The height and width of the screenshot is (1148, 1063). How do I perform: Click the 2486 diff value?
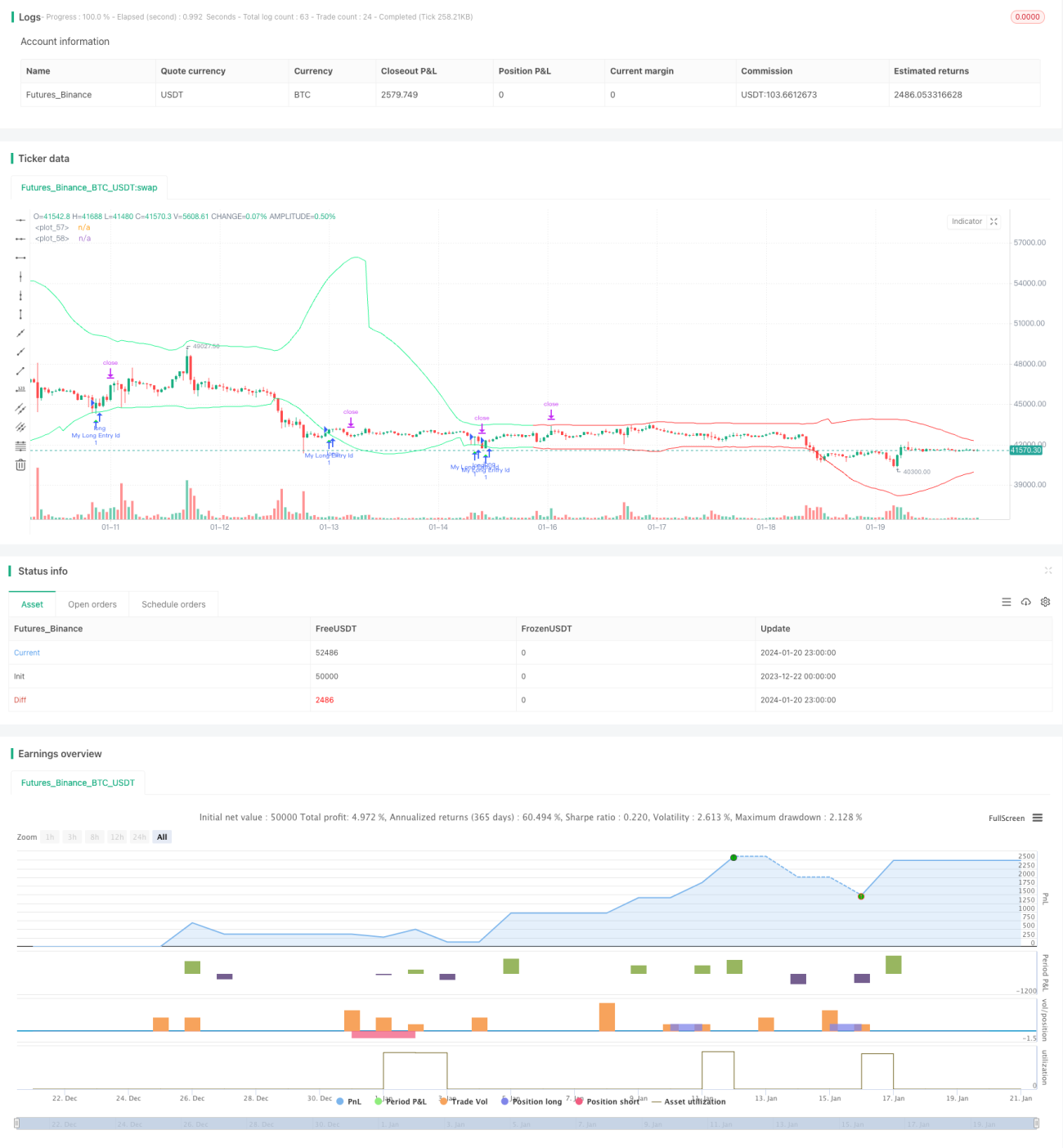click(325, 700)
